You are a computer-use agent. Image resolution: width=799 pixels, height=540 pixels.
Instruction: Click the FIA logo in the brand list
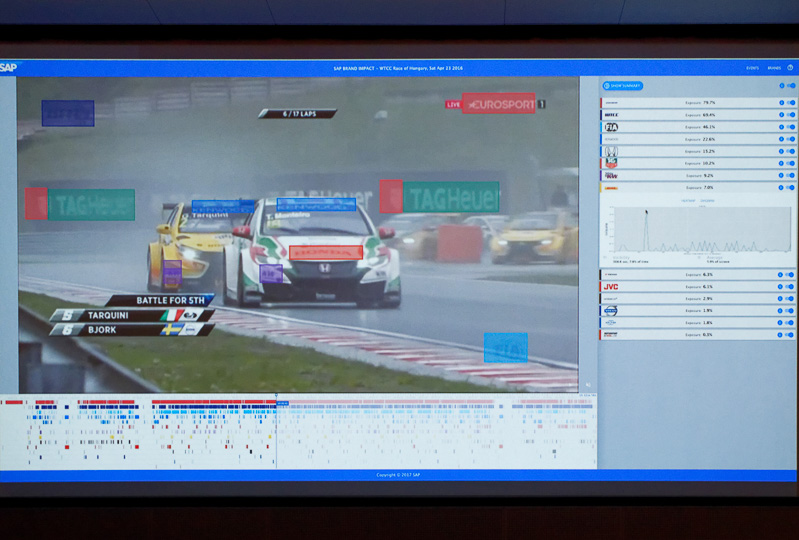click(611, 127)
